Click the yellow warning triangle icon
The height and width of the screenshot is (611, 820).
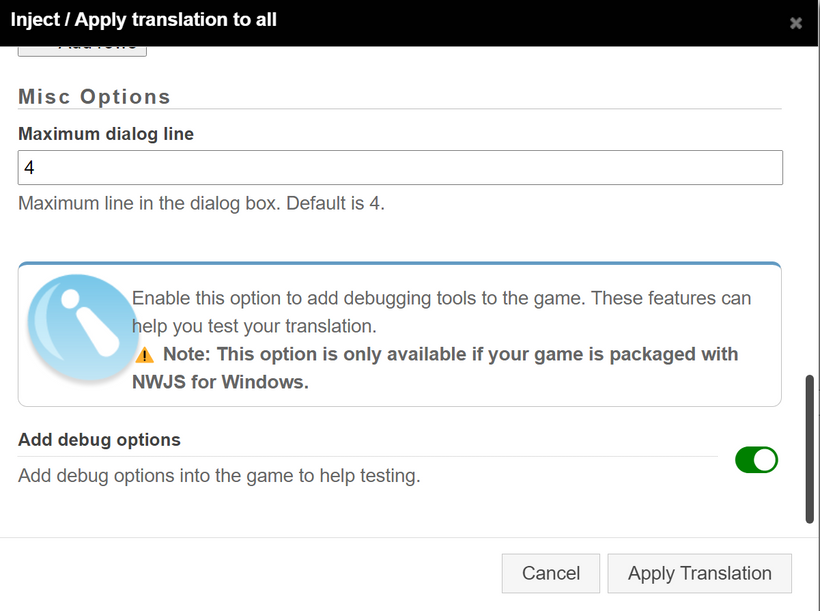145,355
